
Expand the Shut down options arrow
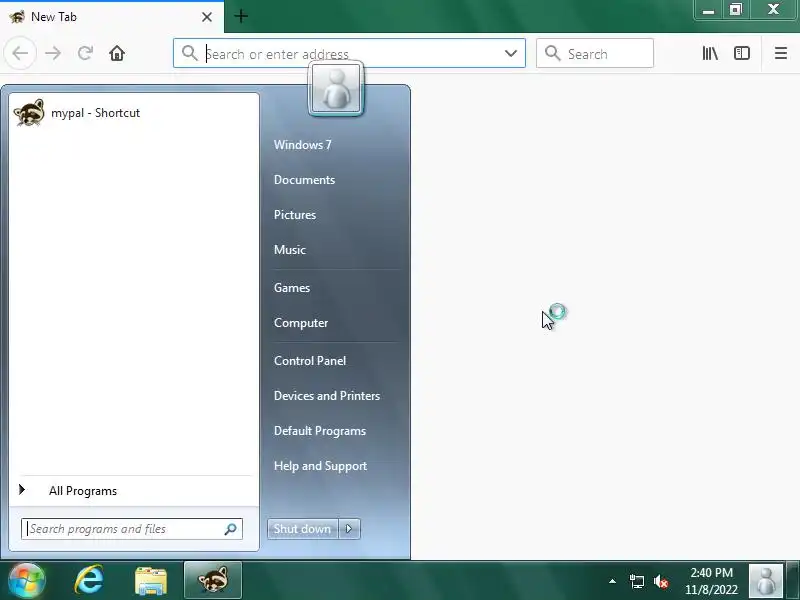coord(349,529)
